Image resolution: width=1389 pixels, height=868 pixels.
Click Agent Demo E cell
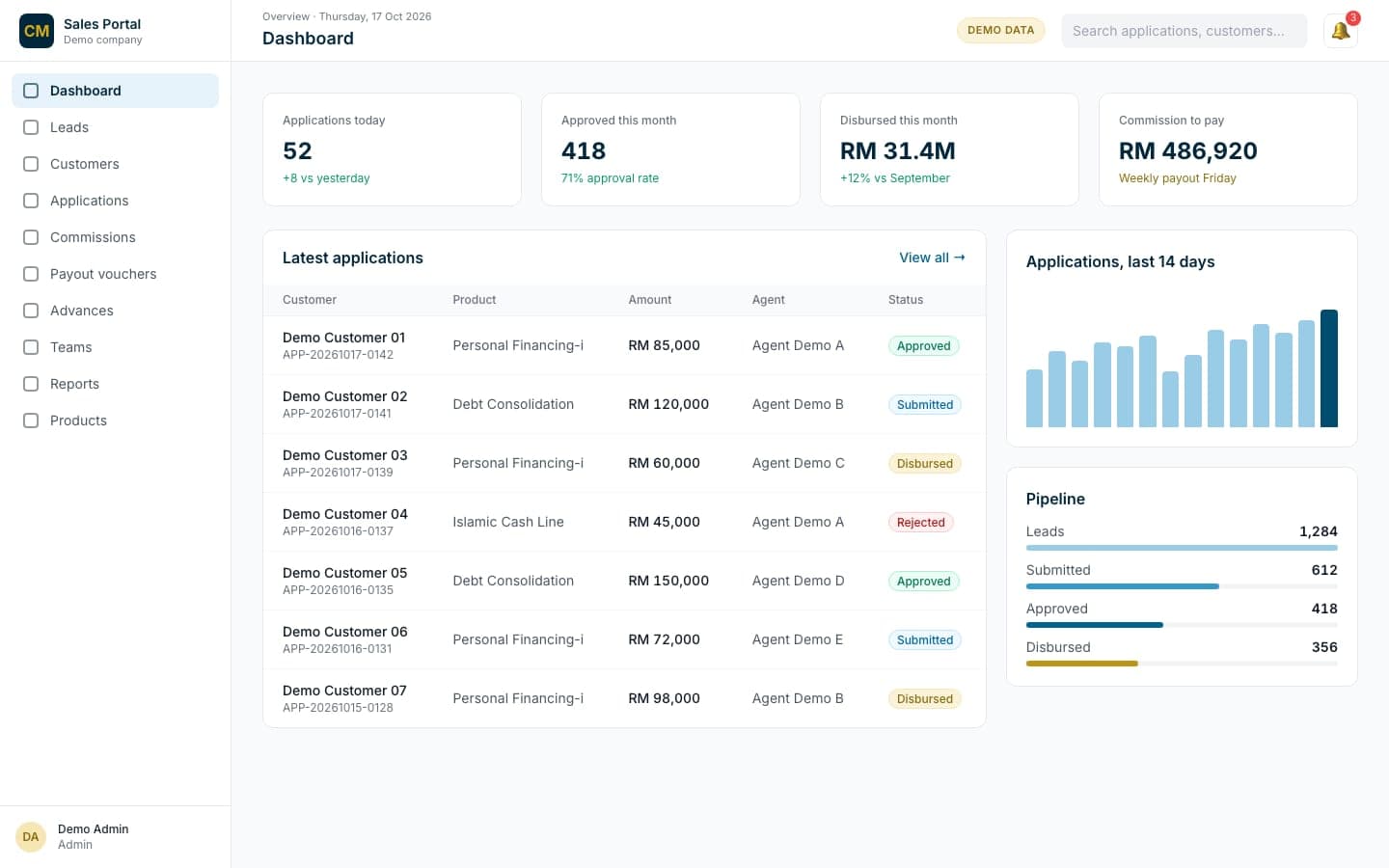[798, 639]
